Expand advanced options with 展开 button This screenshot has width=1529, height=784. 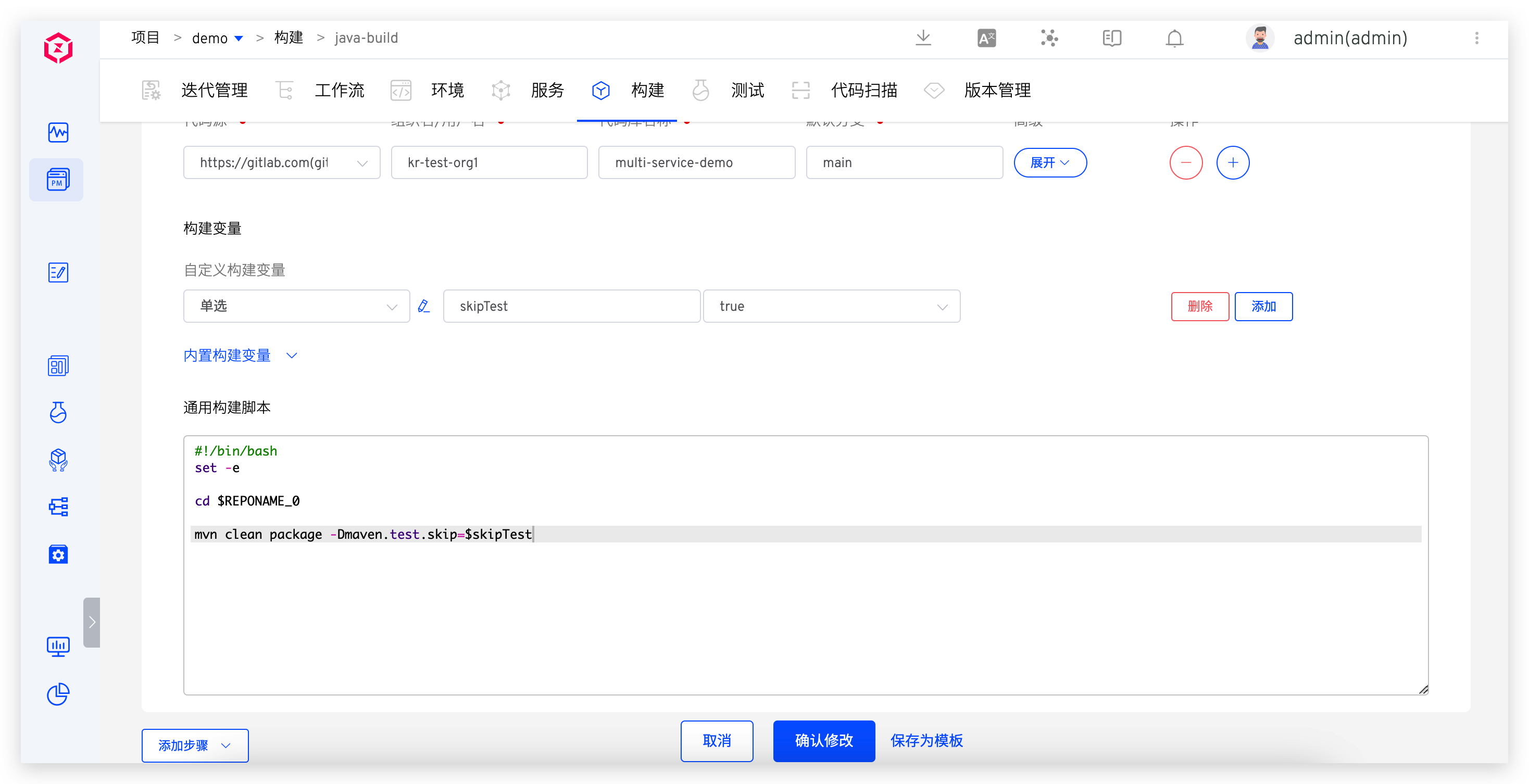1049,162
